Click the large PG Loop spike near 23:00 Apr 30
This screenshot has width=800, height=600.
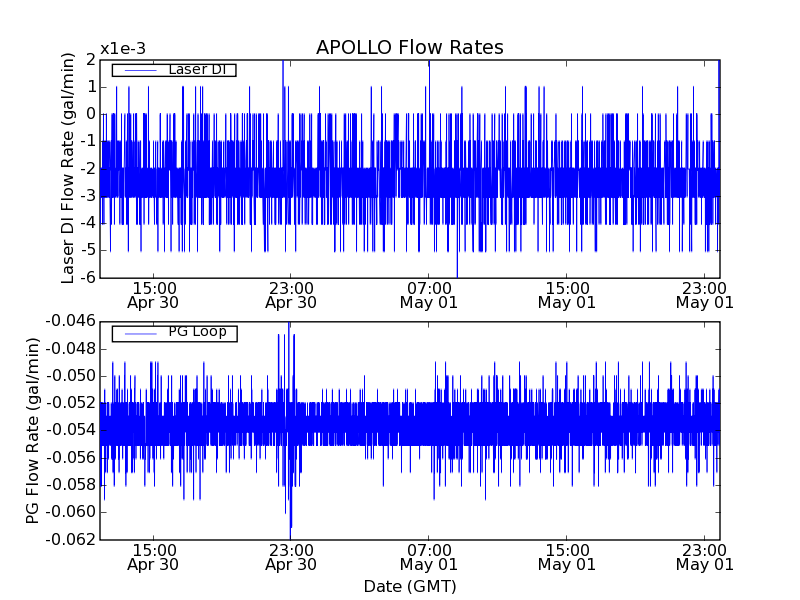290,500
